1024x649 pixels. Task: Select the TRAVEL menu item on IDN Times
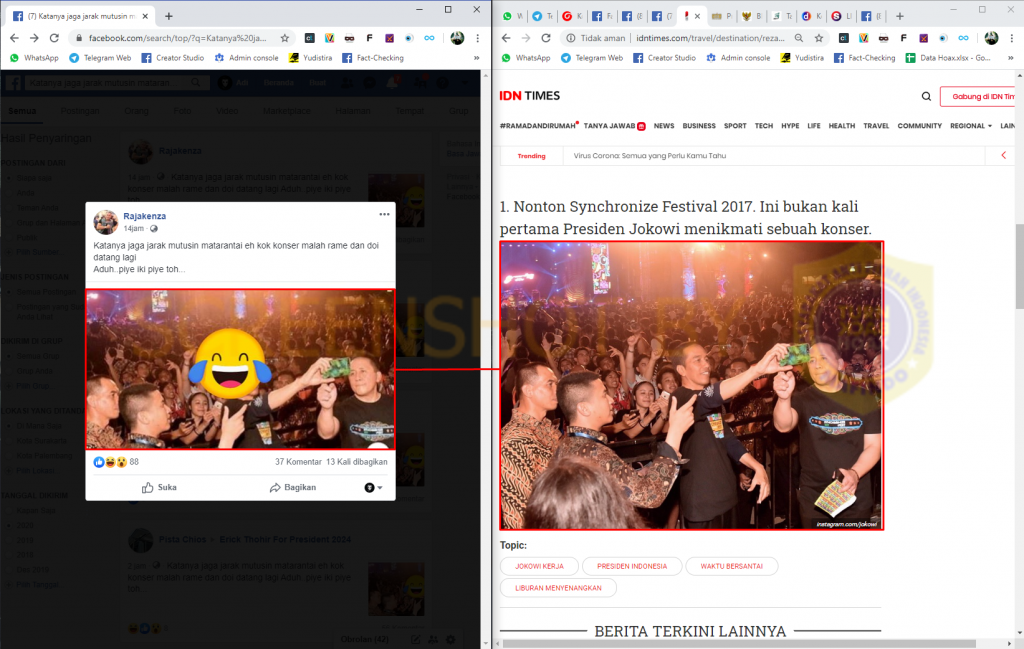876,126
